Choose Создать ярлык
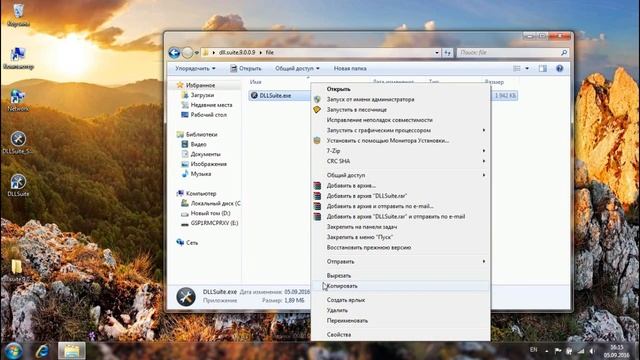 tap(400, 300)
